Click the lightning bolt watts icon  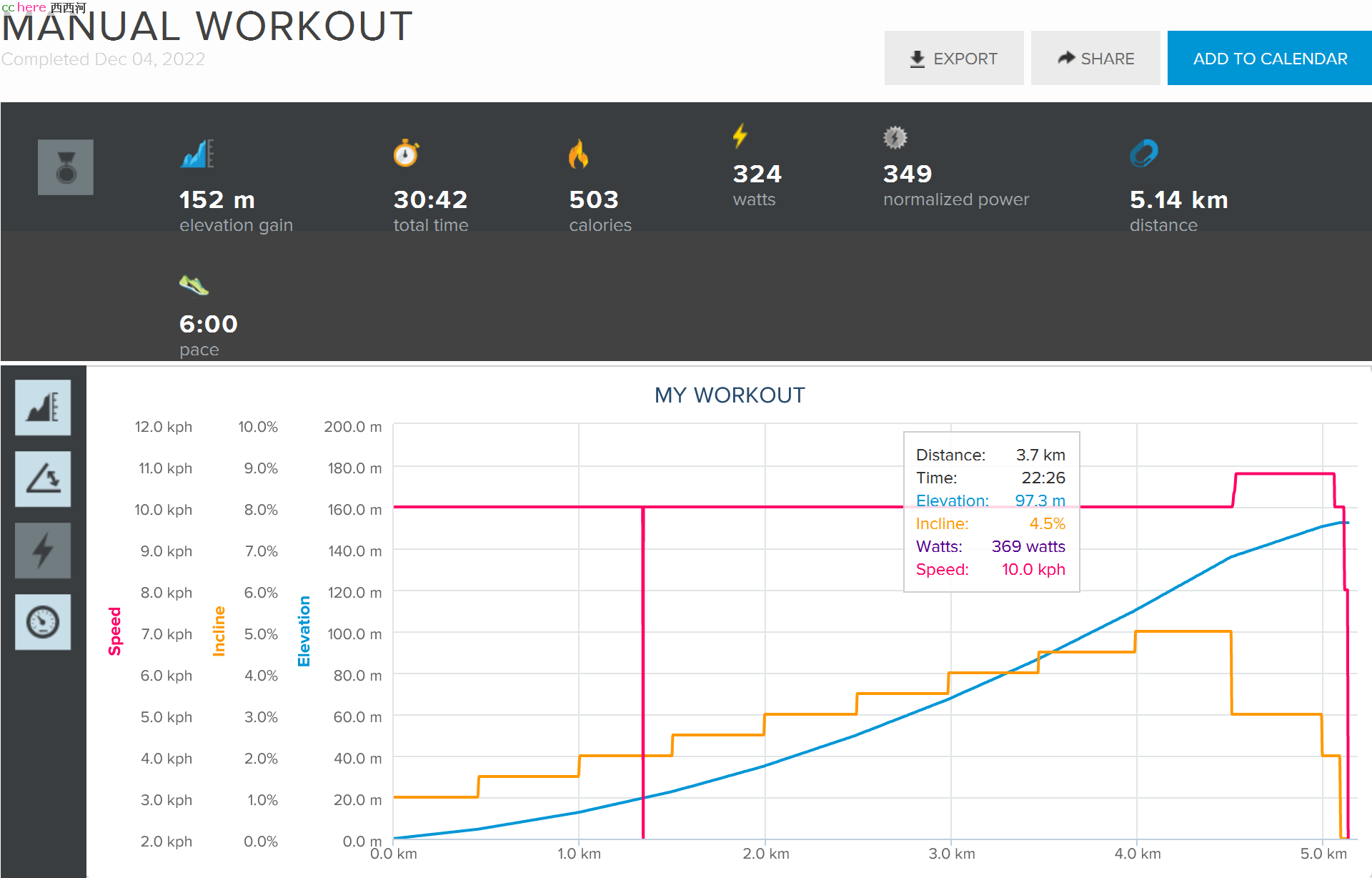click(740, 135)
